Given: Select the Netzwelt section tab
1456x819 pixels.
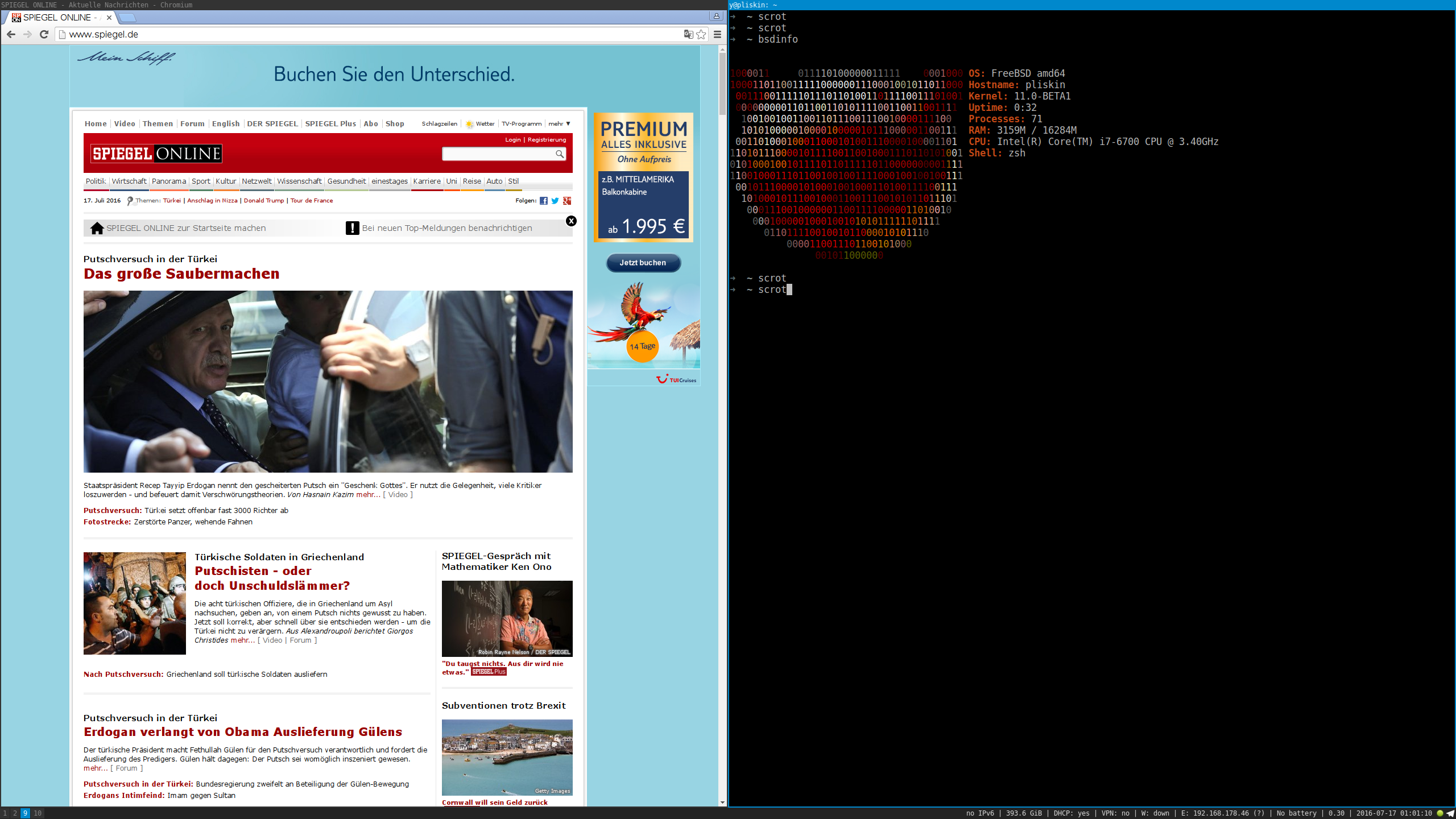Looking at the screenshot, I should (x=257, y=181).
